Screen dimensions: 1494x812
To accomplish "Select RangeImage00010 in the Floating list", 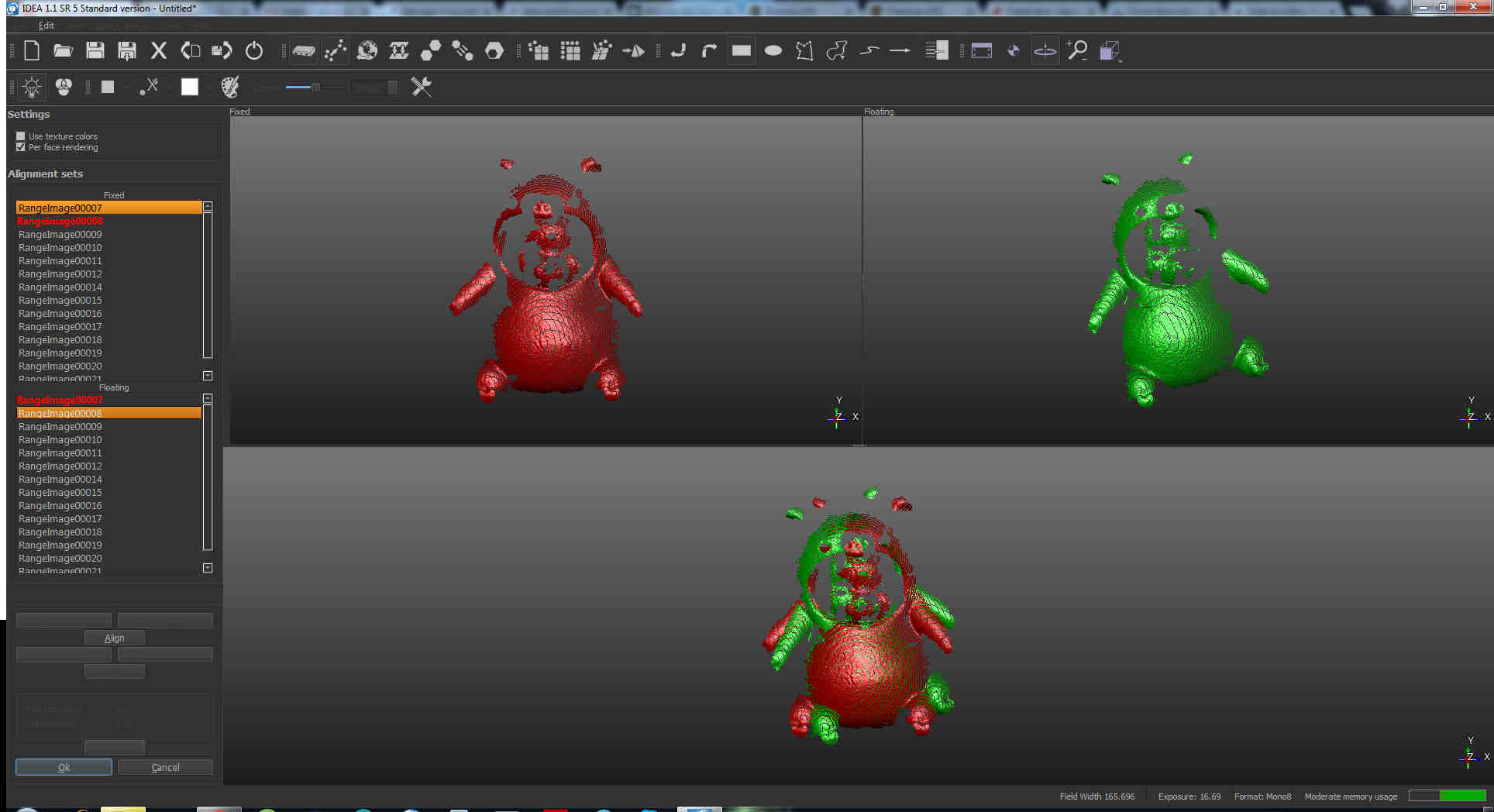I will [108, 439].
